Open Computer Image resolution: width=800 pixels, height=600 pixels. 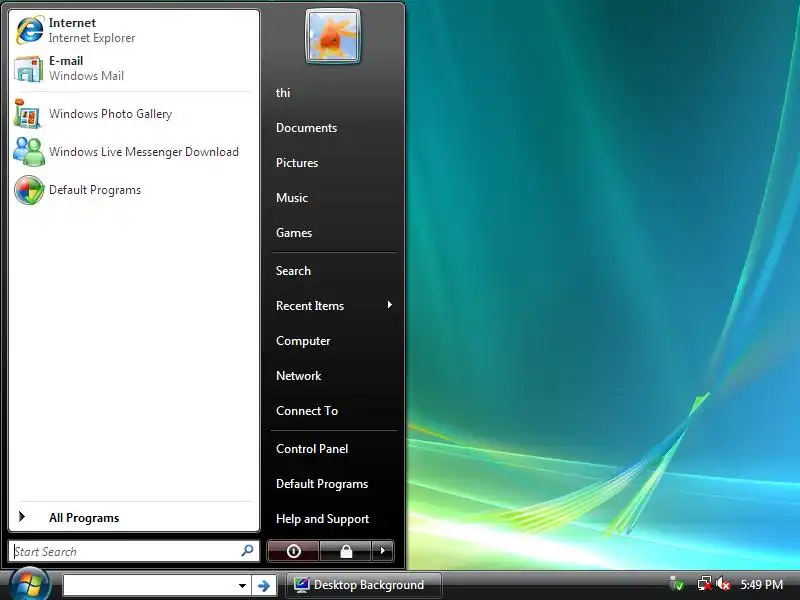[303, 341]
